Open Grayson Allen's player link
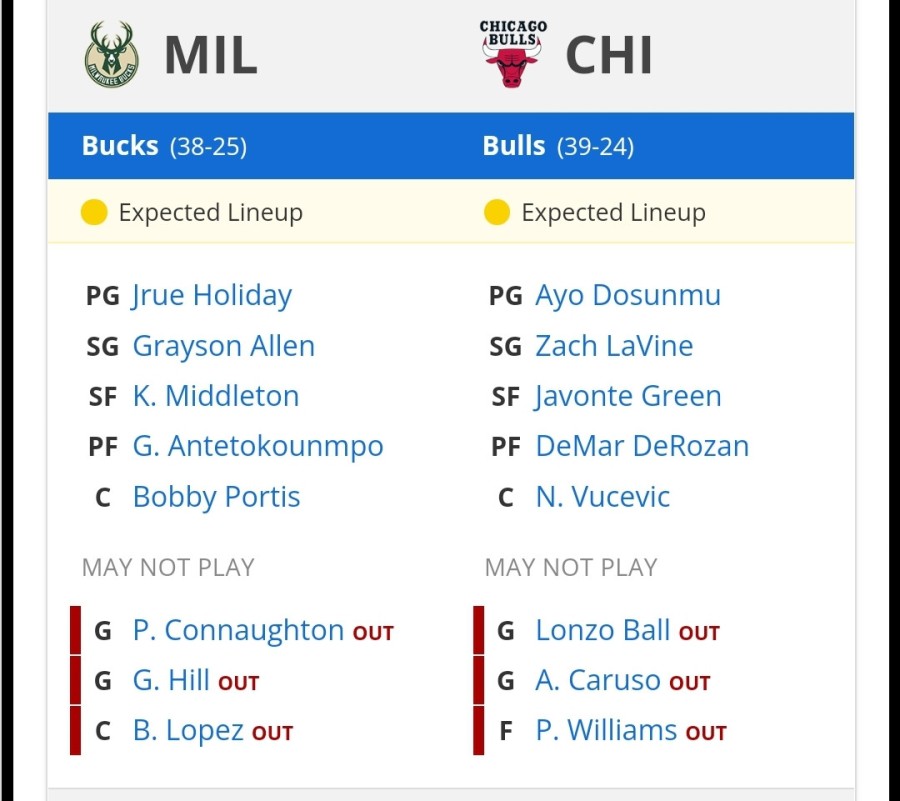Screen dimensions: 900x801 click(224, 347)
